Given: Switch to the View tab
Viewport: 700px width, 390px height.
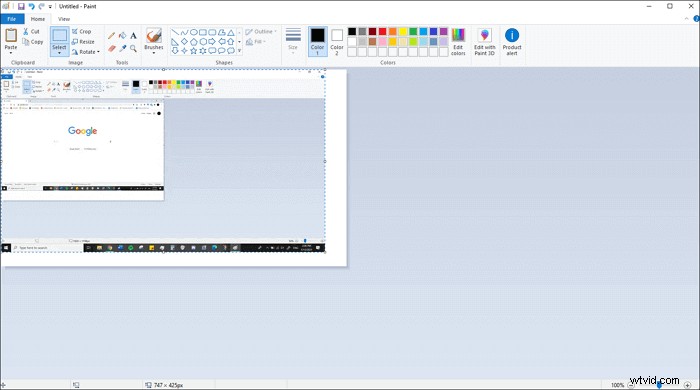Looking at the screenshot, I should pyautogui.click(x=64, y=19).
